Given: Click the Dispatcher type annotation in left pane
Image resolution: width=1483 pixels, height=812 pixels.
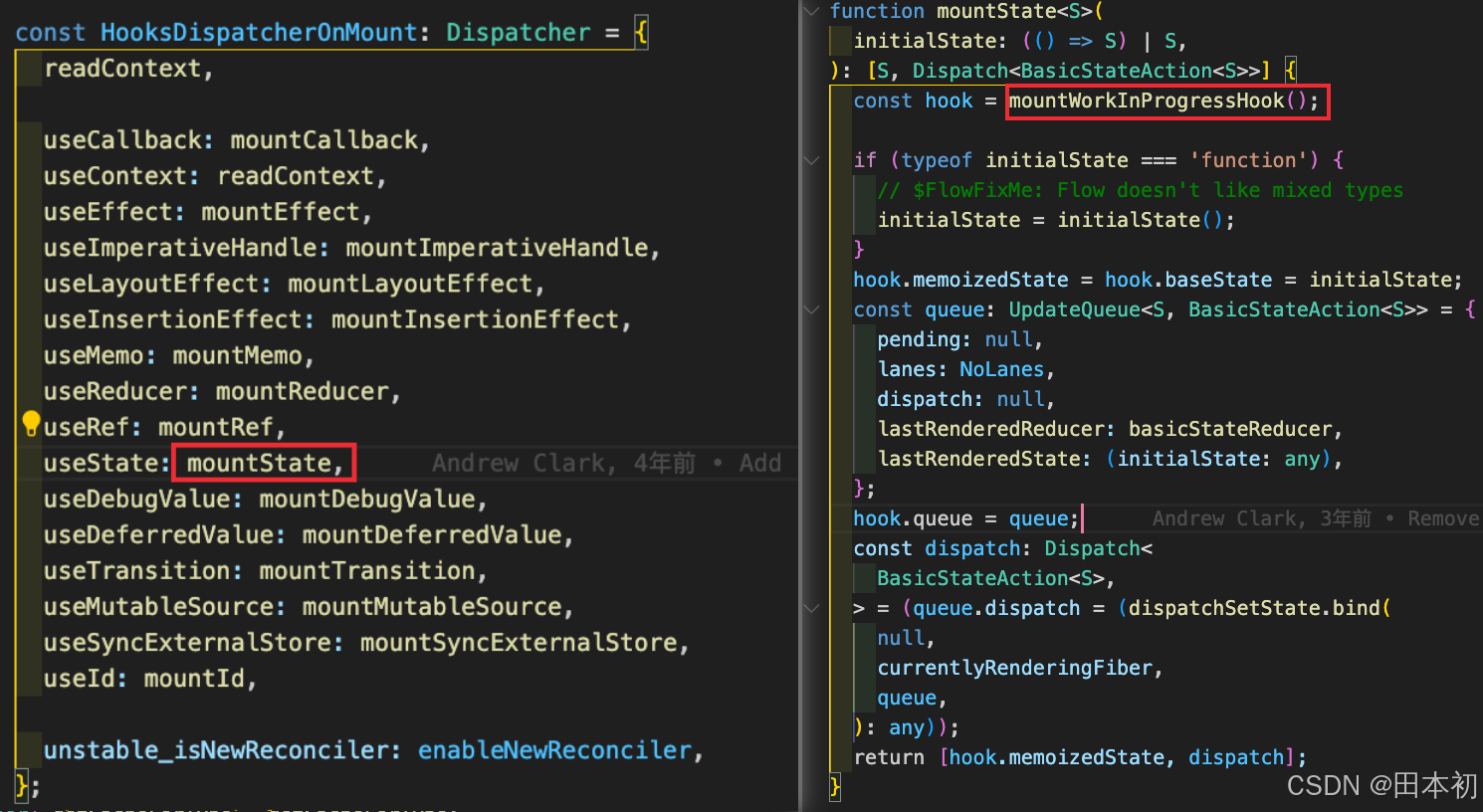Looking at the screenshot, I should pyautogui.click(x=518, y=33).
